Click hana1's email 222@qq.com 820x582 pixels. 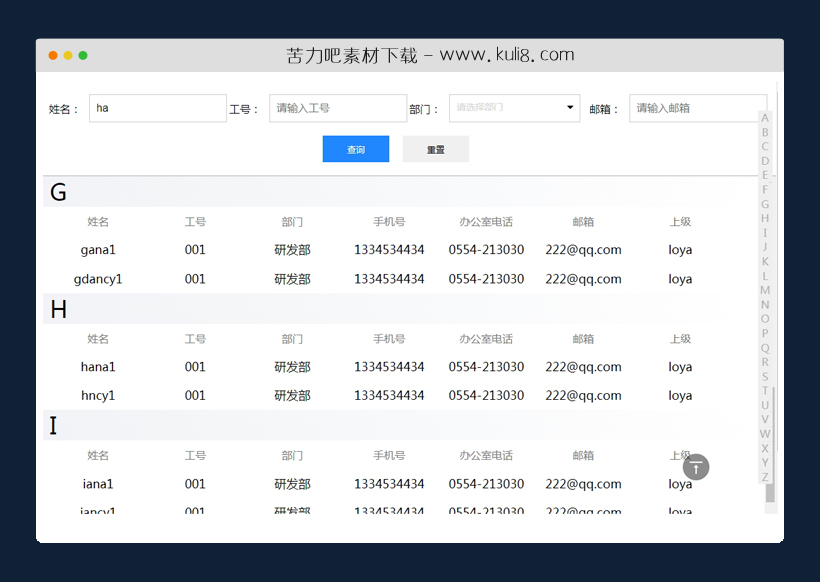(x=583, y=366)
